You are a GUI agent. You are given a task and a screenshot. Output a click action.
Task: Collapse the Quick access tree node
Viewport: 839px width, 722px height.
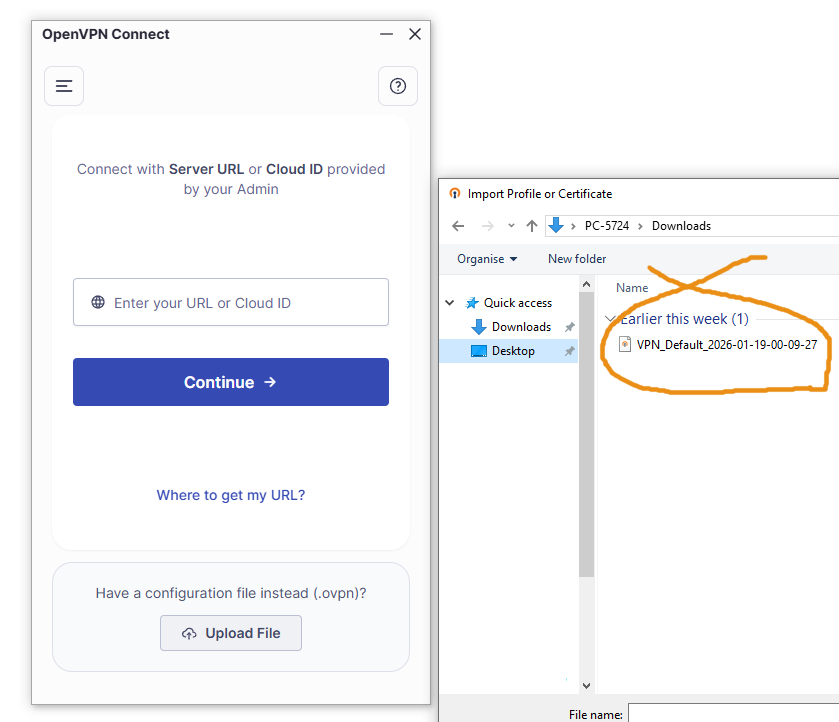[451, 303]
